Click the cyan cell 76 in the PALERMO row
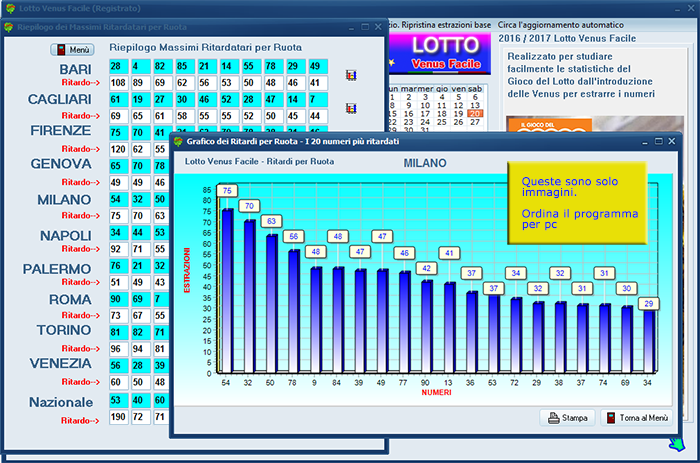700x463 pixels. pyautogui.click(x=119, y=266)
